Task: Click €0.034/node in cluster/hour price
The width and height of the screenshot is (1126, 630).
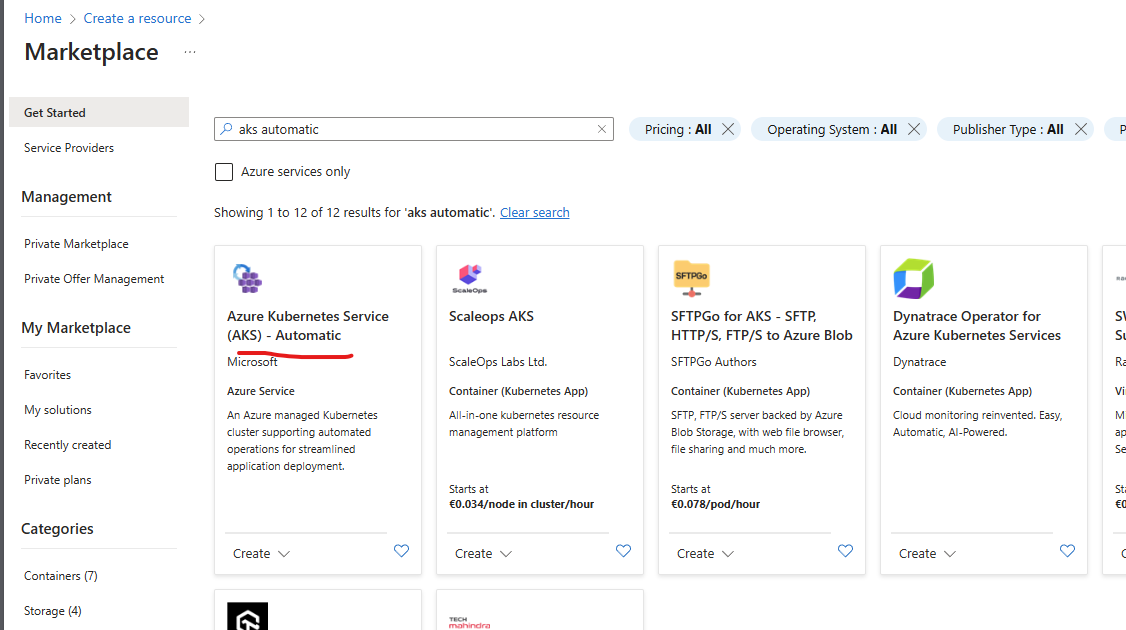Action: (x=521, y=504)
